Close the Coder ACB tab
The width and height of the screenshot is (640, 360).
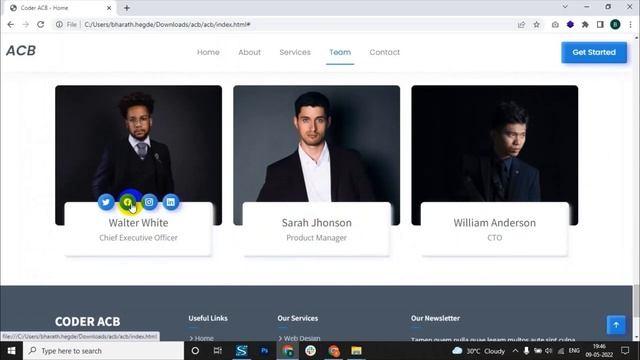pos(109,8)
